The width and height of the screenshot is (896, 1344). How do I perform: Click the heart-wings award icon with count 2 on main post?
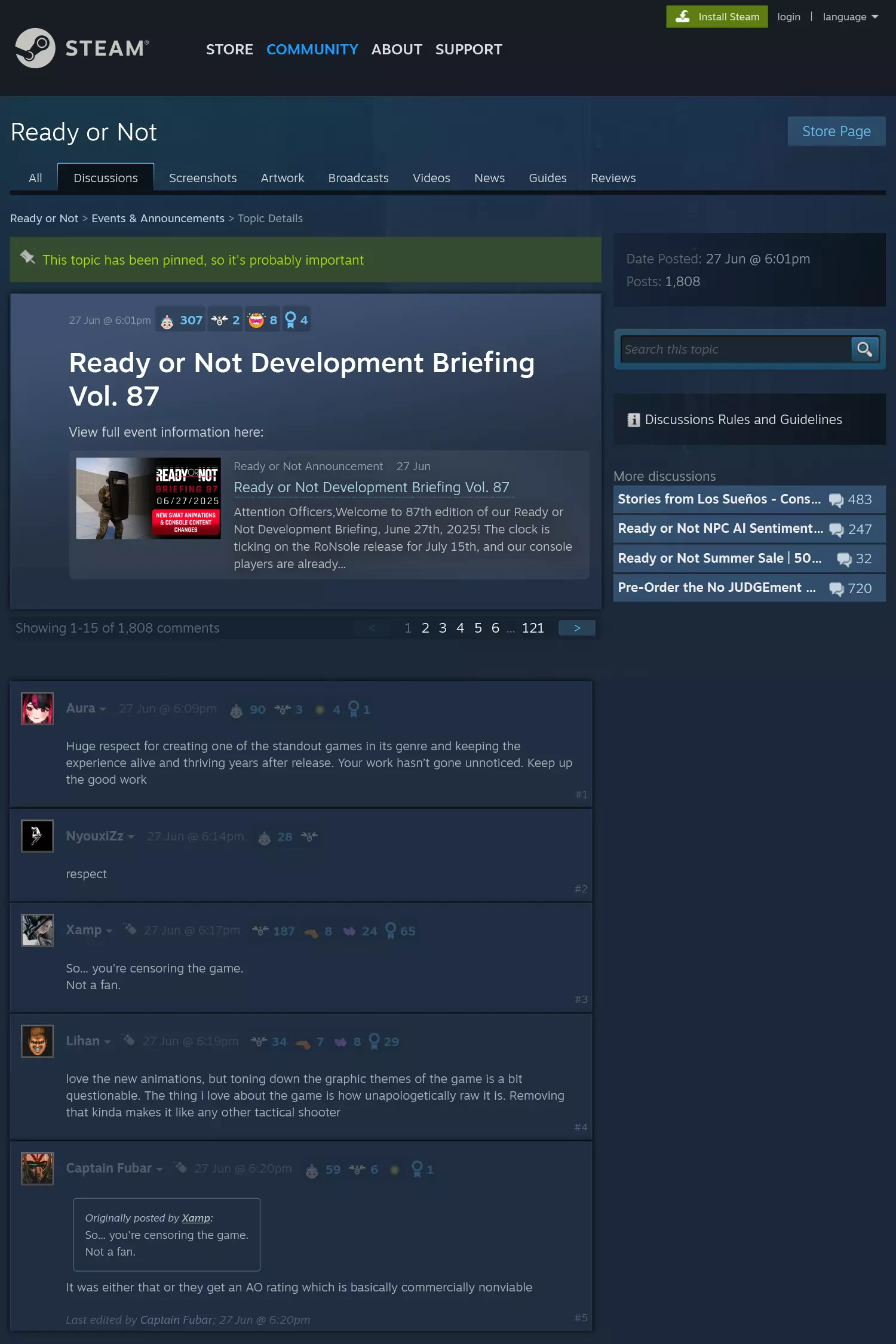point(219,320)
